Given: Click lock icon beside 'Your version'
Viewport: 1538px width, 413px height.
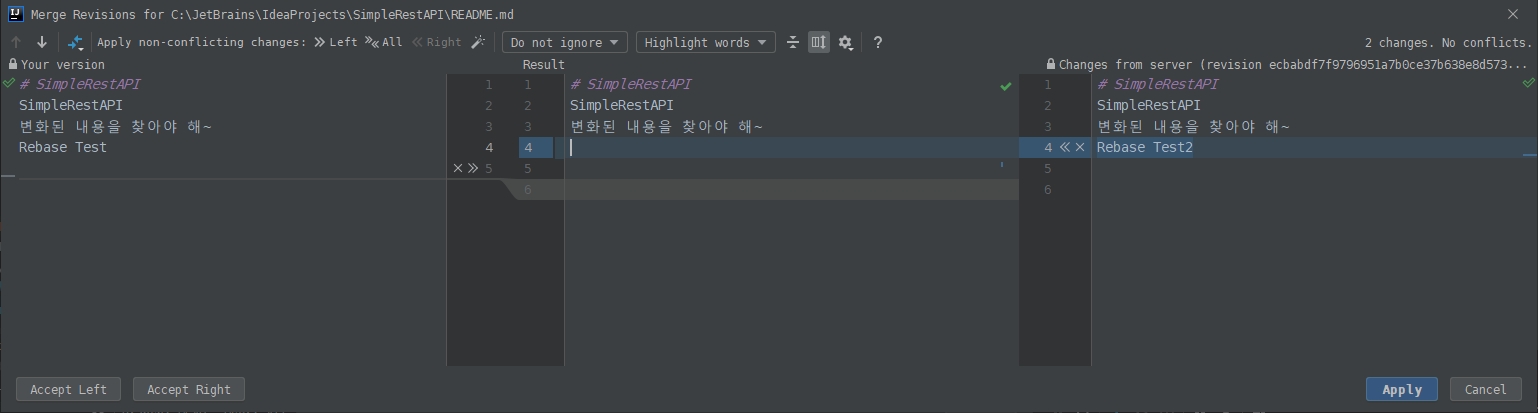Looking at the screenshot, I should pyautogui.click(x=13, y=64).
